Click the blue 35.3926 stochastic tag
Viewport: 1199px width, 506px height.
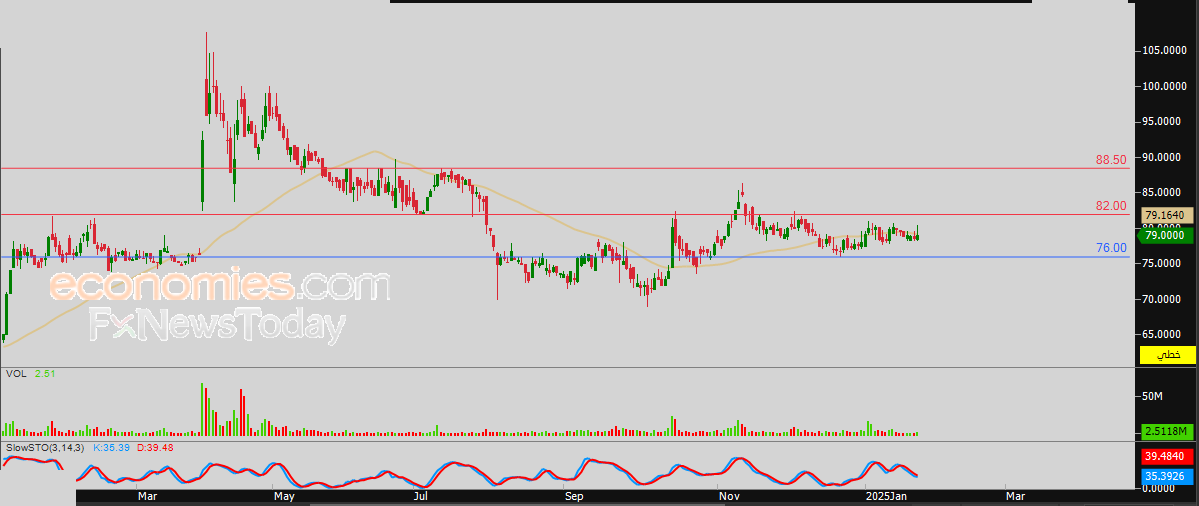pos(1168,475)
